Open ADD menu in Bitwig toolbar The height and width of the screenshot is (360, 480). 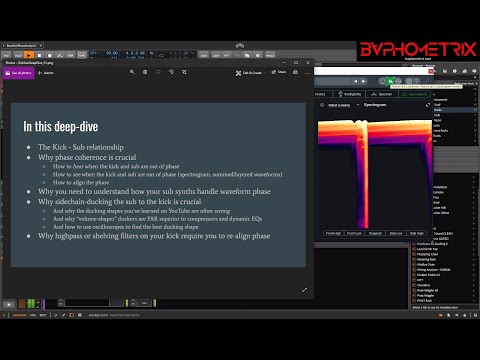pyautogui.click(x=204, y=55)
